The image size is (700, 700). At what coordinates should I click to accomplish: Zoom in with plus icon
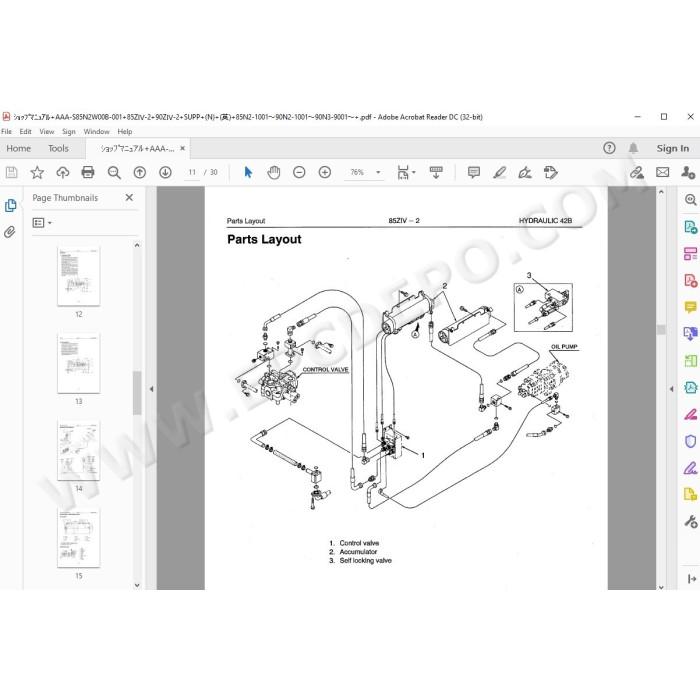(325, 172)
